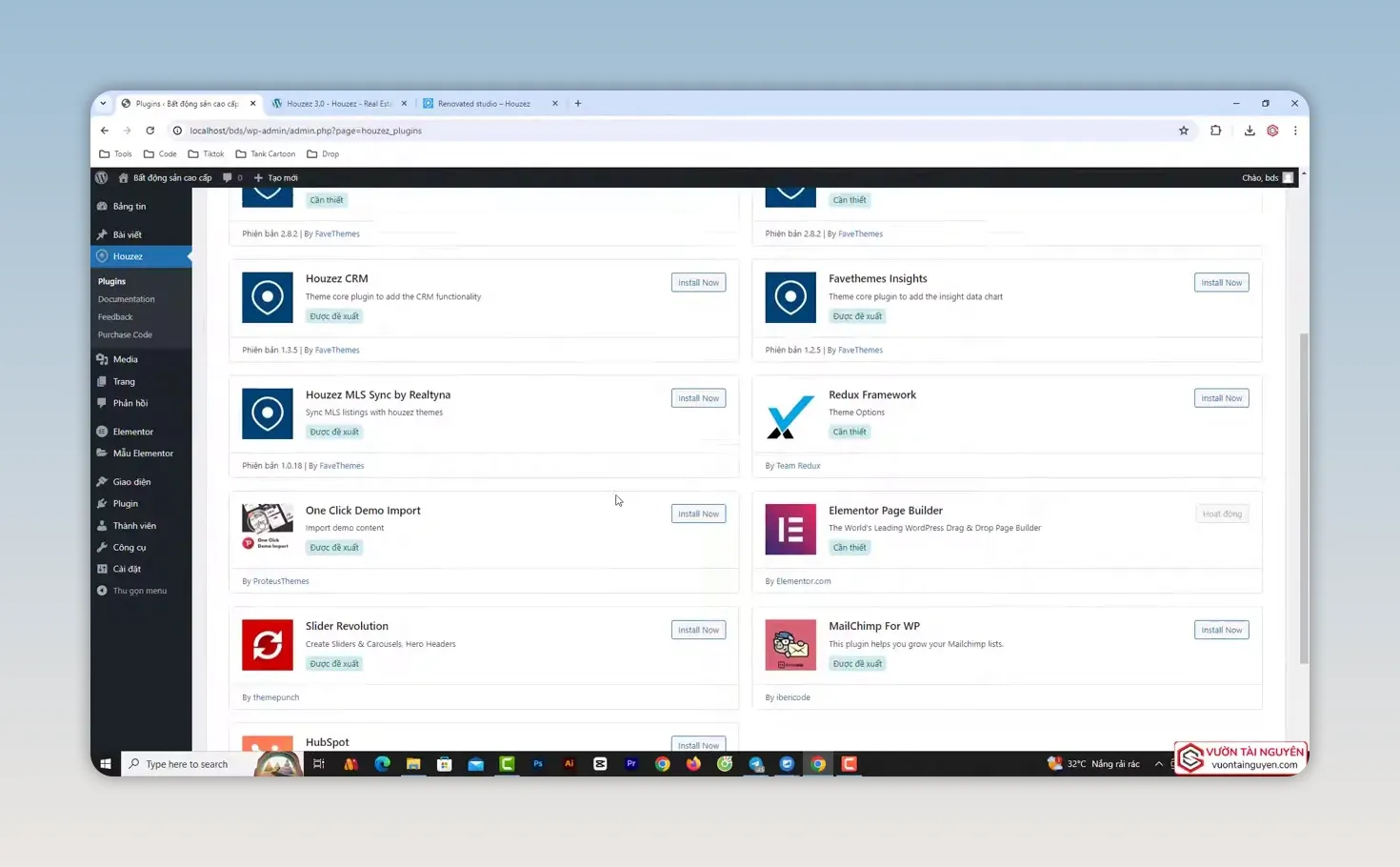Install Houzez MLS Sync by Realtyna
The image size is (1400, 867).
click(698, 398)
